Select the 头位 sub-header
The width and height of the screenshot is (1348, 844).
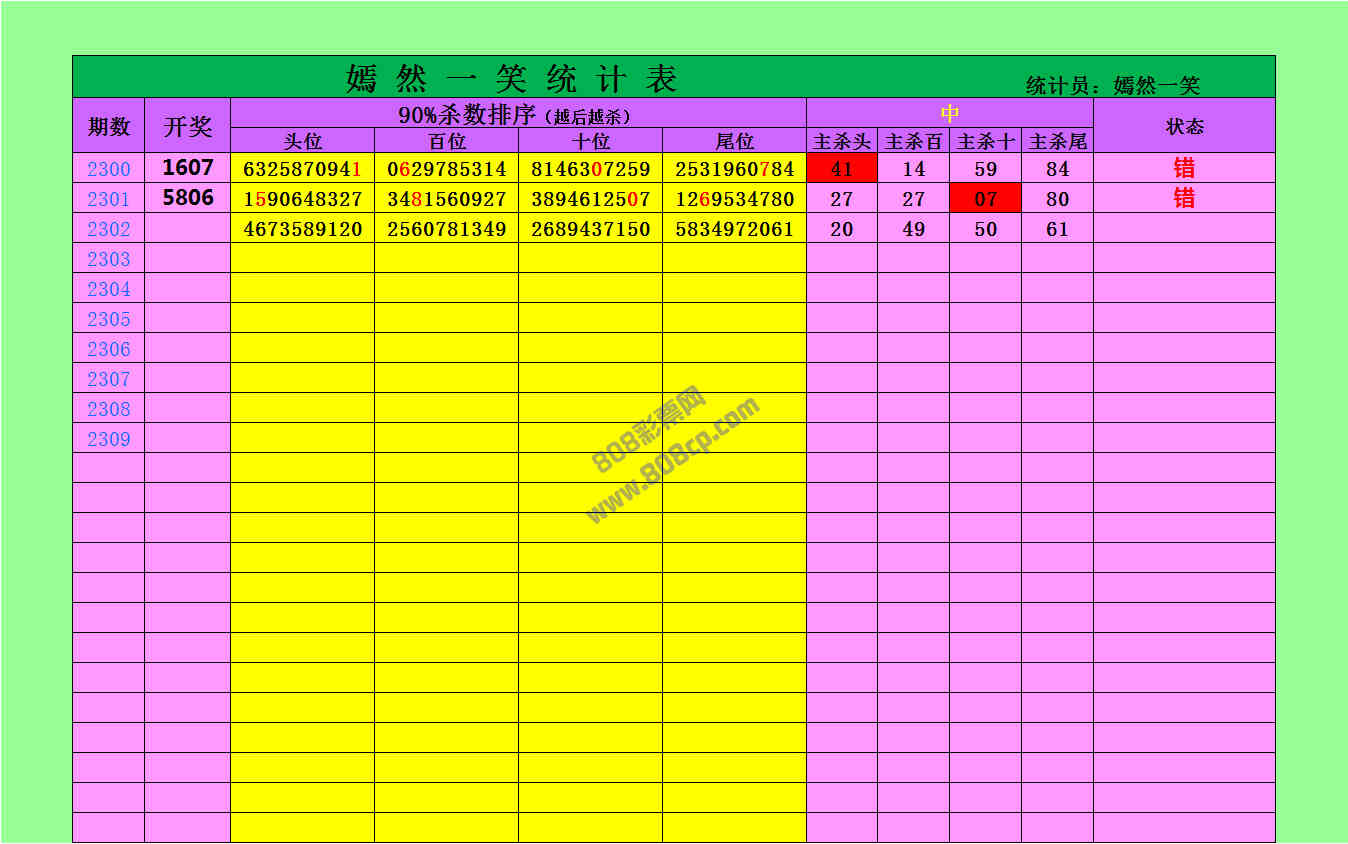[303, 142]
